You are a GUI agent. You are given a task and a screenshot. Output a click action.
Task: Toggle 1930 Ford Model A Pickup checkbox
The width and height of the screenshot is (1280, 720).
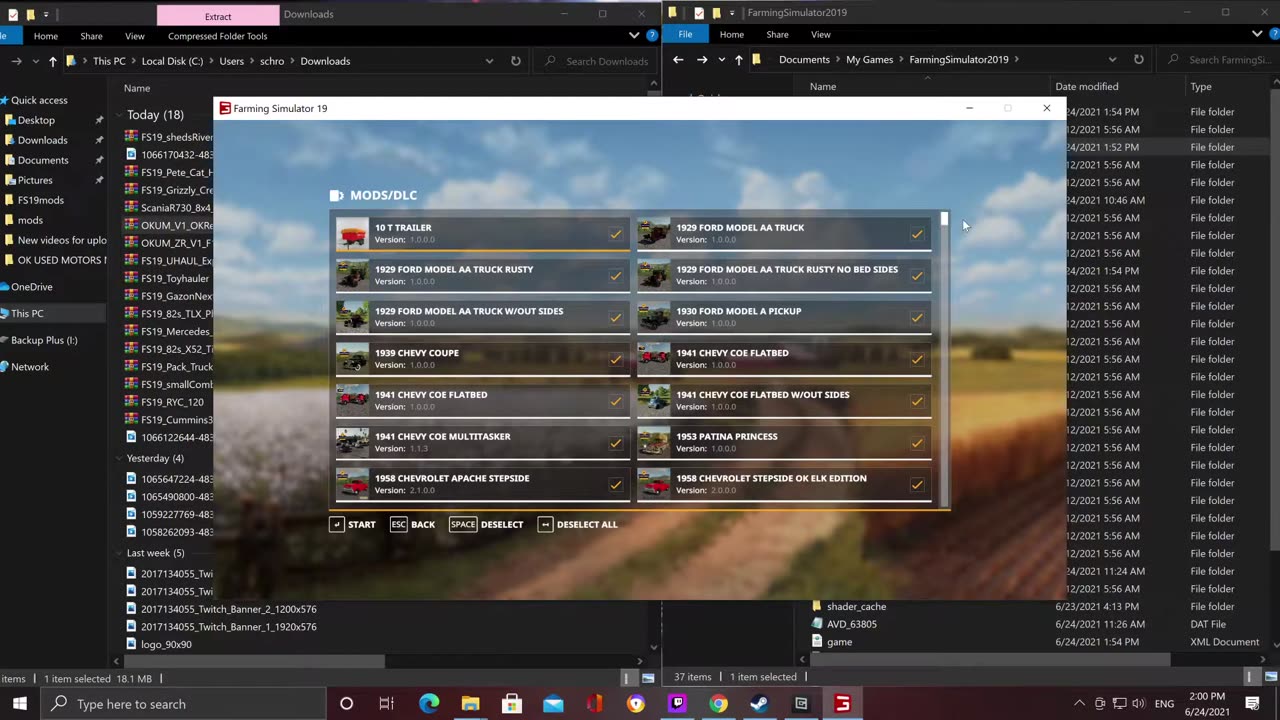pos(916,318)
